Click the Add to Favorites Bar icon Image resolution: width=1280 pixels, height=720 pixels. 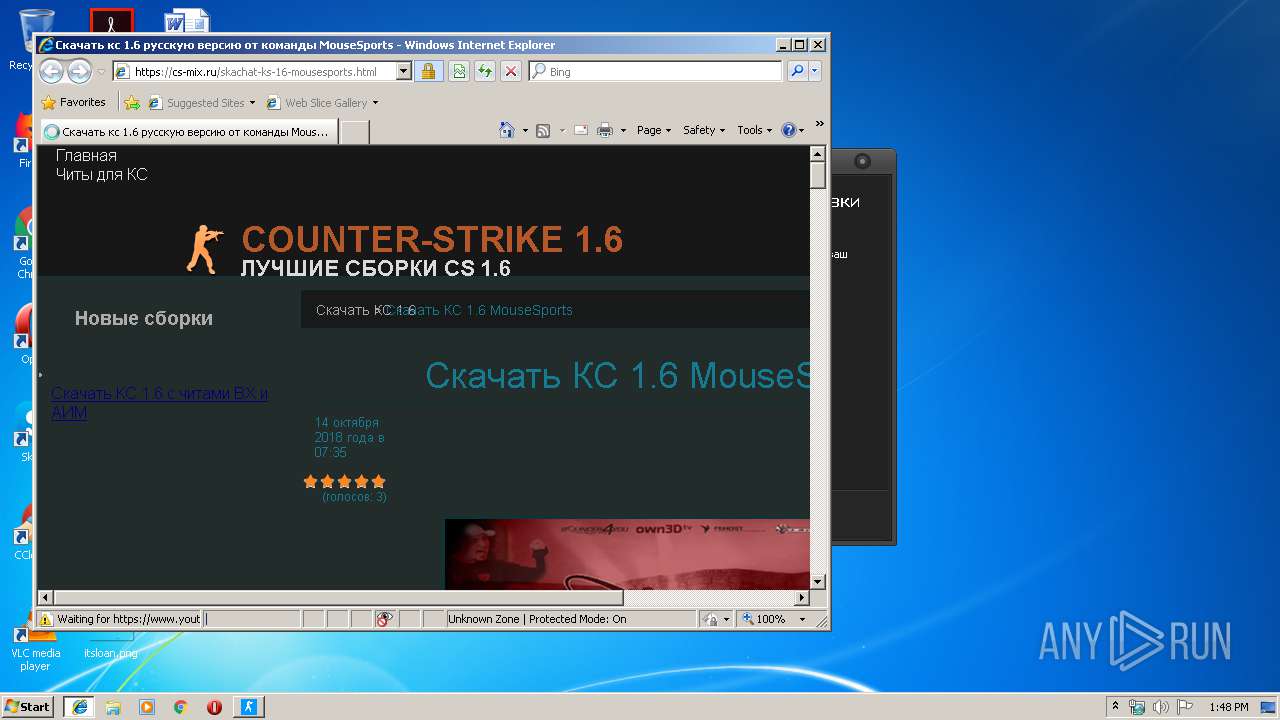point(132,102)
